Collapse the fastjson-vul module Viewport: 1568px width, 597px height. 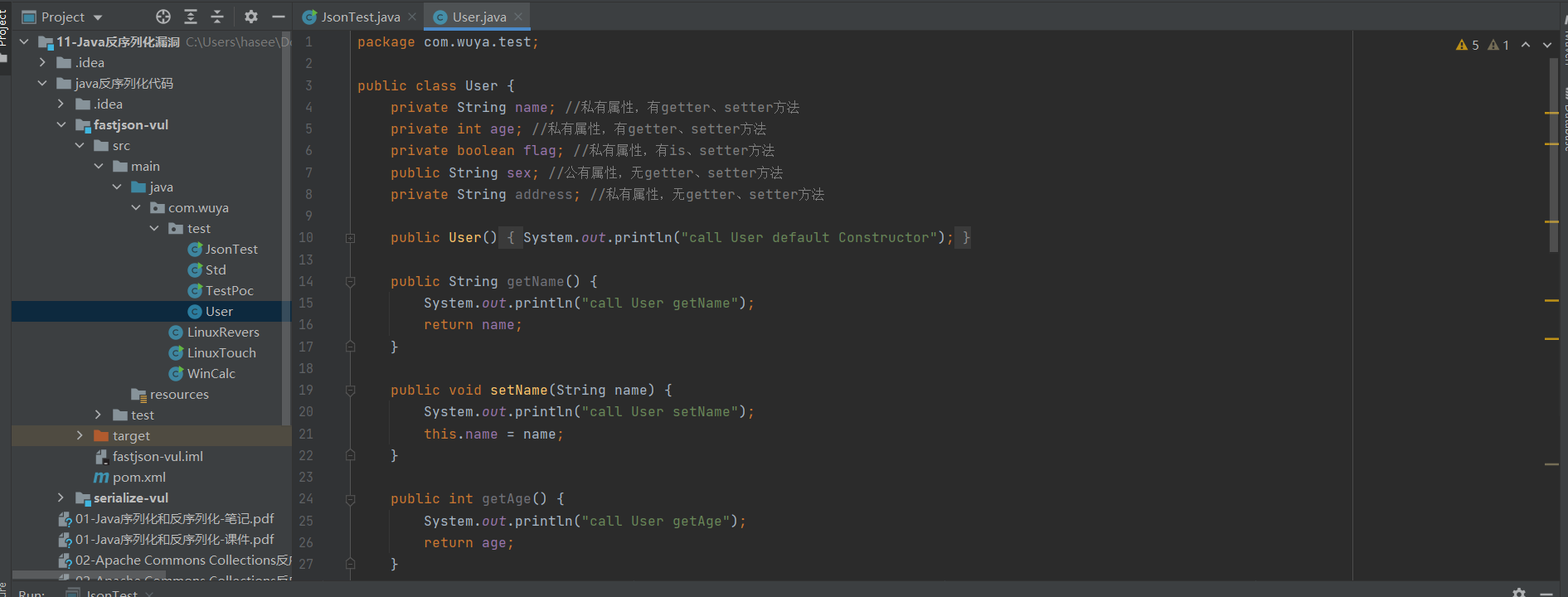(x=61, y=124)
